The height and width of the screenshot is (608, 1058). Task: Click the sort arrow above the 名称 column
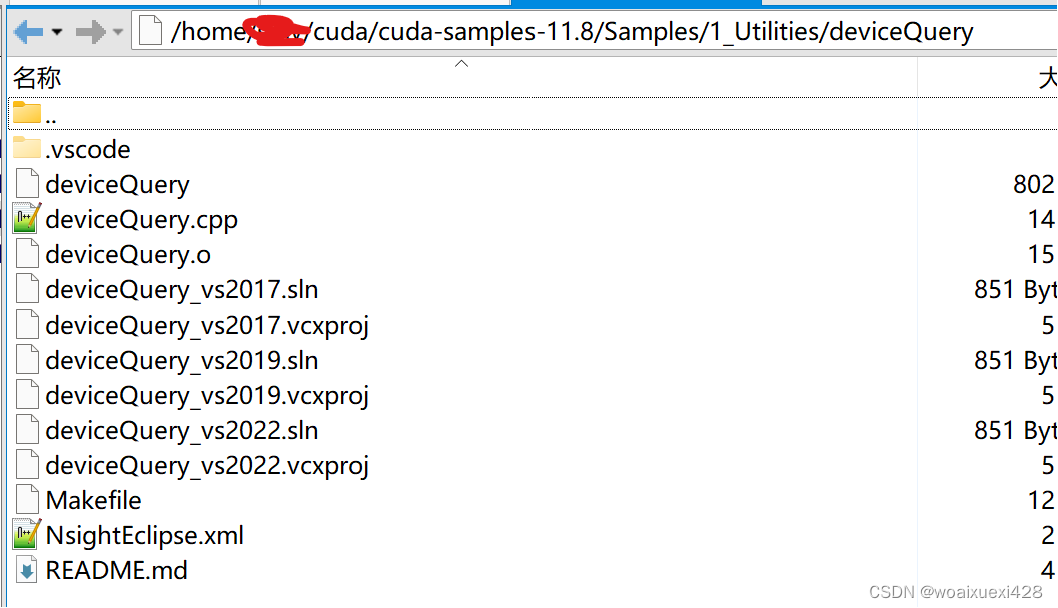click(461, 63)
